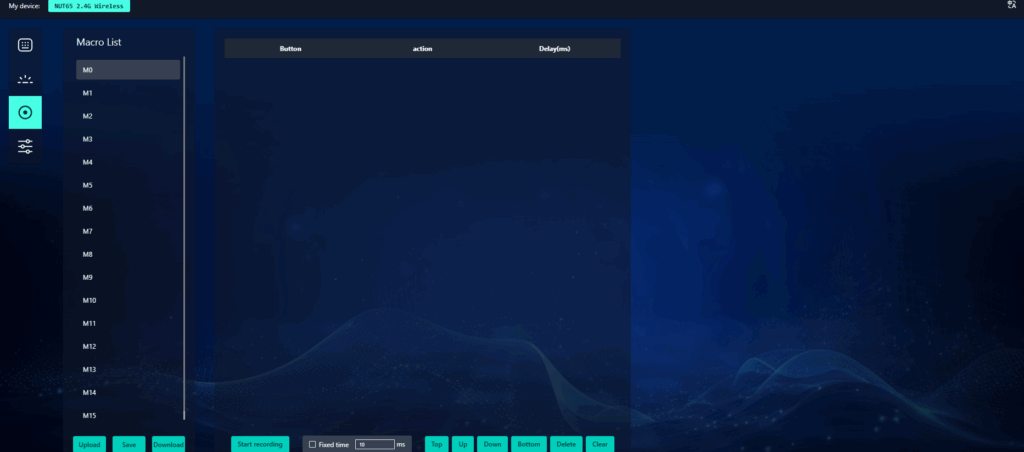Delete the selected macro action
This screenshot has height=452, width=1024.
pos(566,444)
